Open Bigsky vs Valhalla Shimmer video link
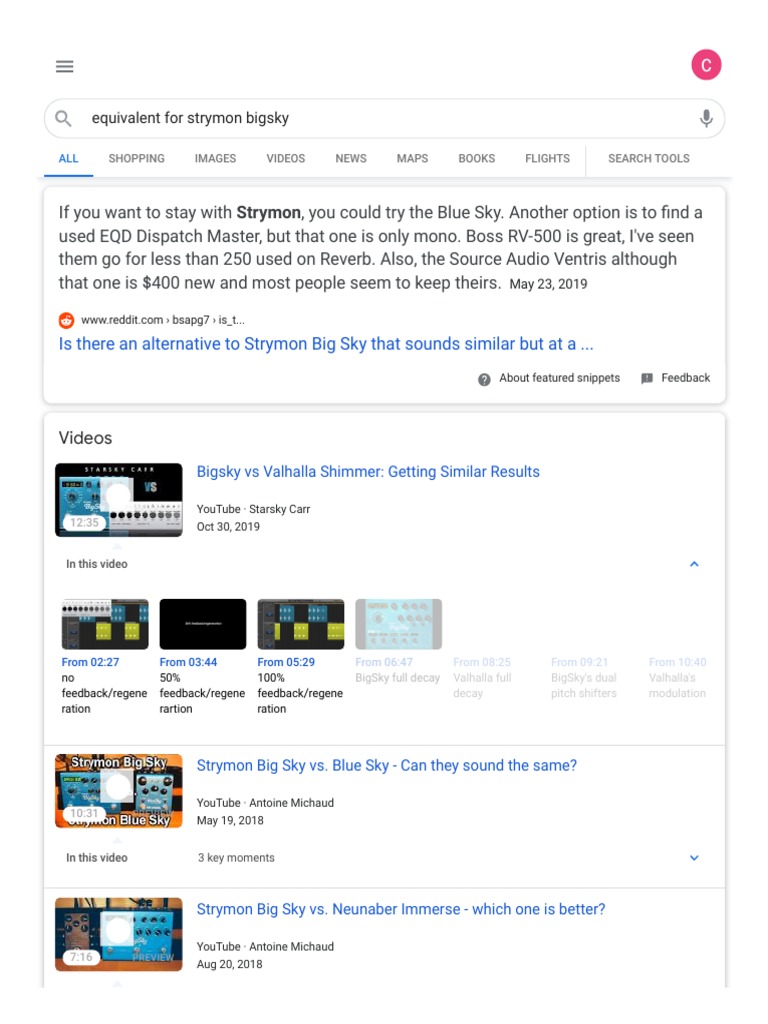 (368, 472)
